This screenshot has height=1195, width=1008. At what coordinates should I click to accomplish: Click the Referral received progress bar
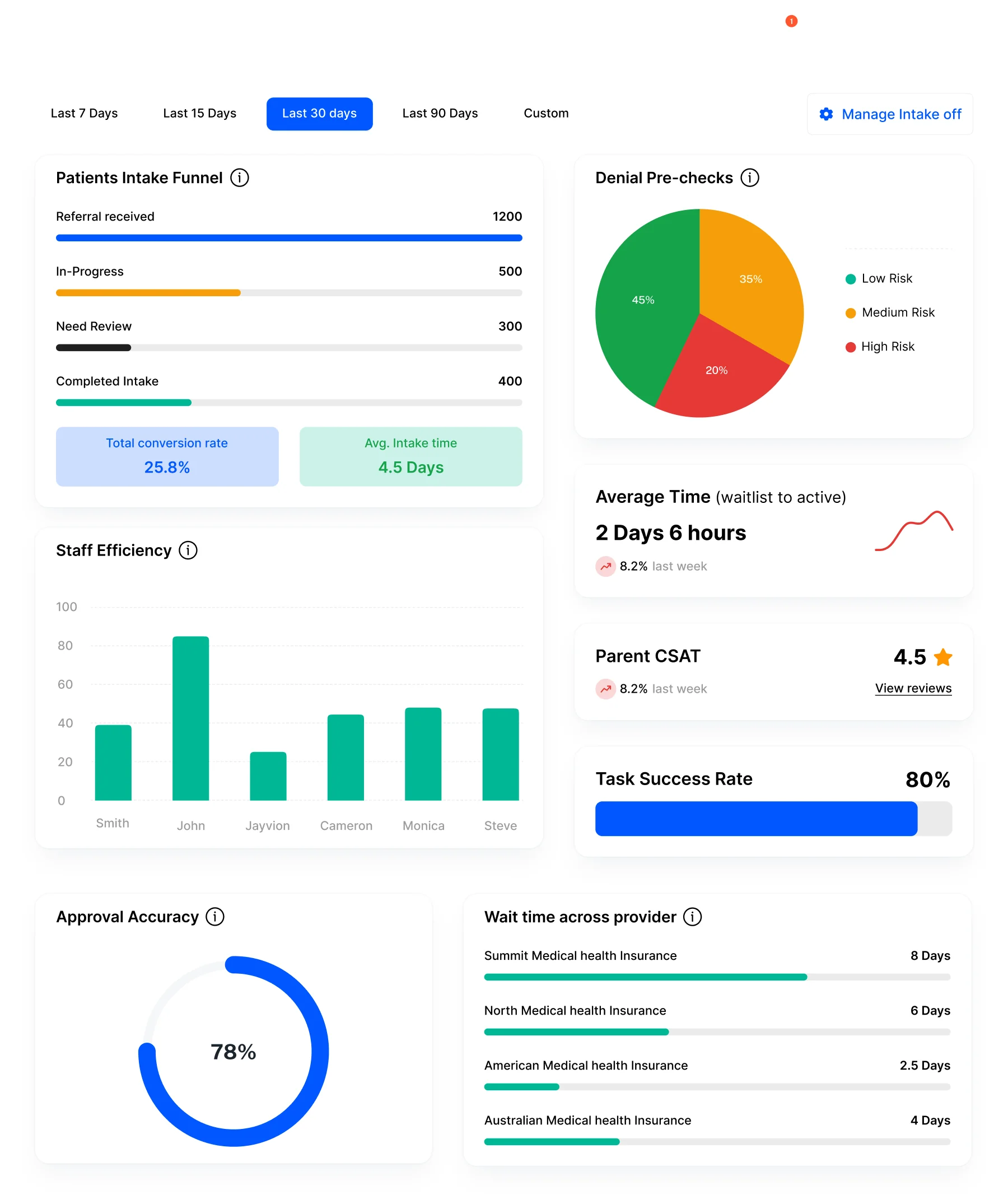coord(289,238)
